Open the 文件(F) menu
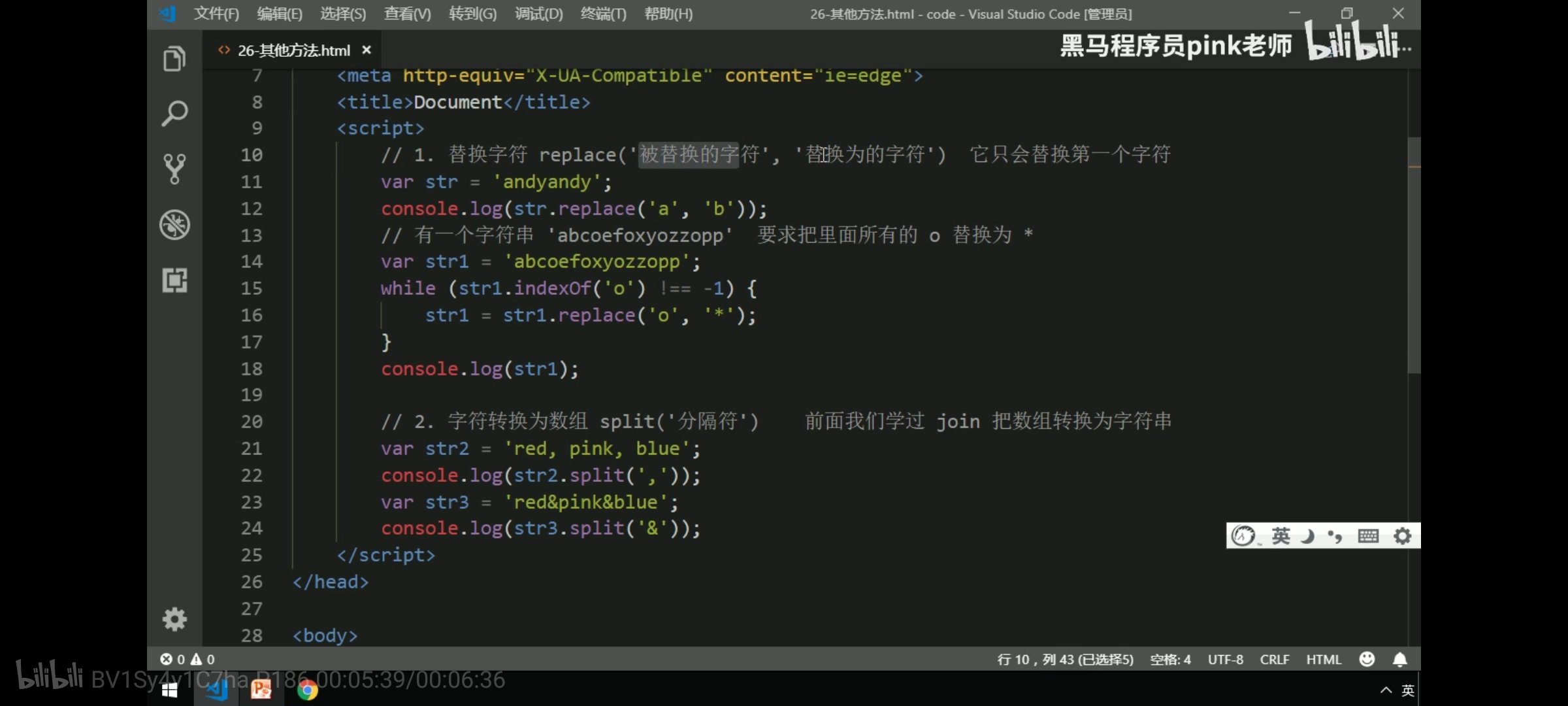Screen dimensions: 1568x706 point(216,14)
